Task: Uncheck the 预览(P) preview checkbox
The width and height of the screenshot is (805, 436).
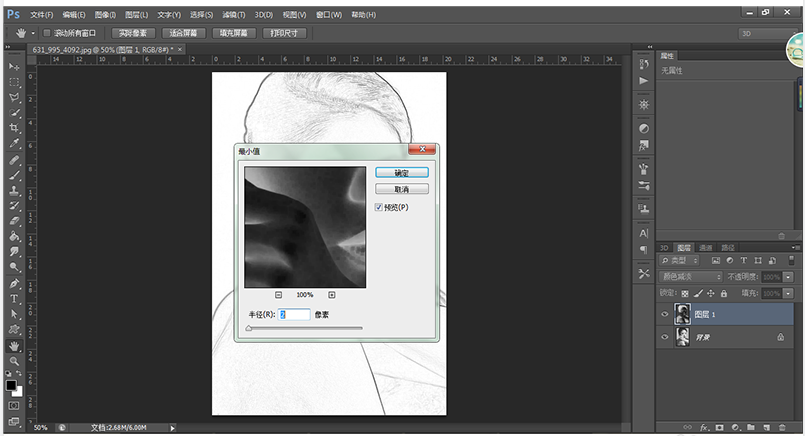Action: pyautogui.click(x=378, y=207)
